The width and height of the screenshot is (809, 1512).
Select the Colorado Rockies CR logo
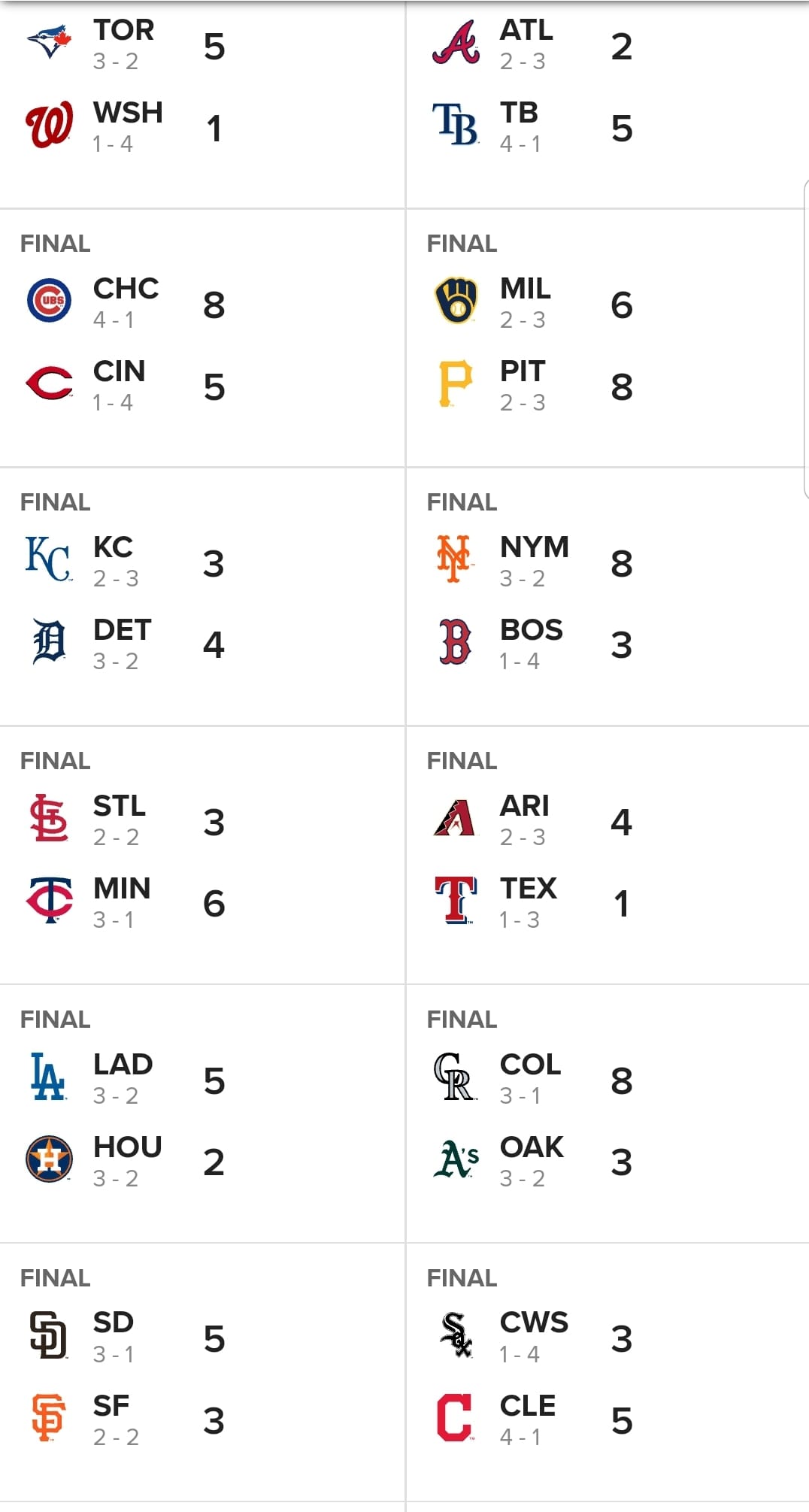pyautogui.click(x=455, y=1077)
